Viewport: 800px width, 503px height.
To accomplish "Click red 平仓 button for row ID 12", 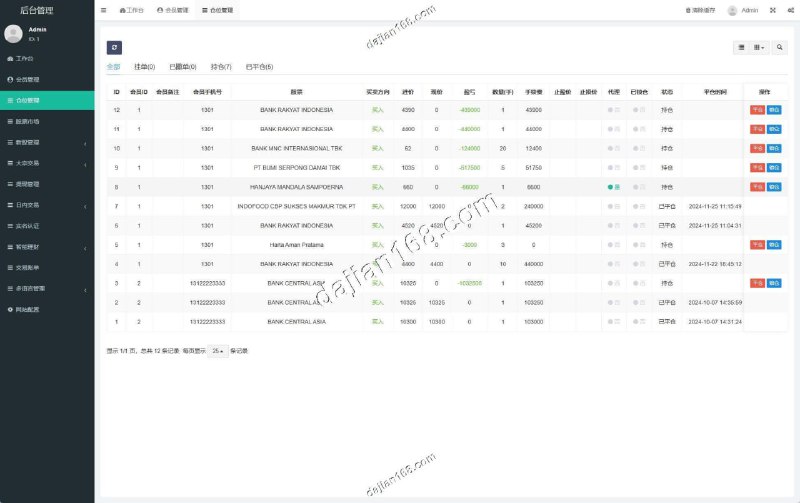I will click(x=757, y=110).
